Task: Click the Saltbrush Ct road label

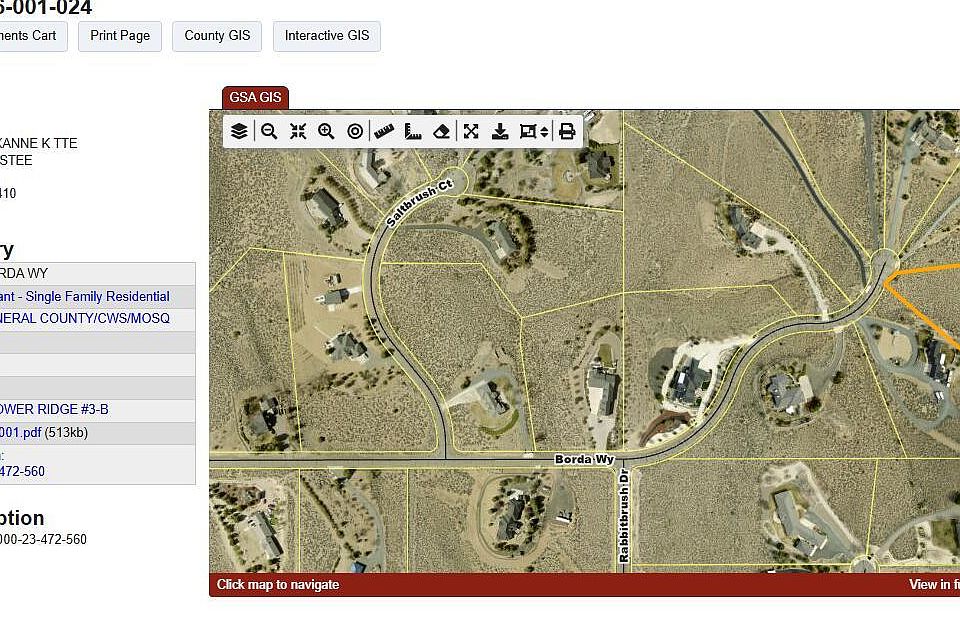Action: [420, 203]
